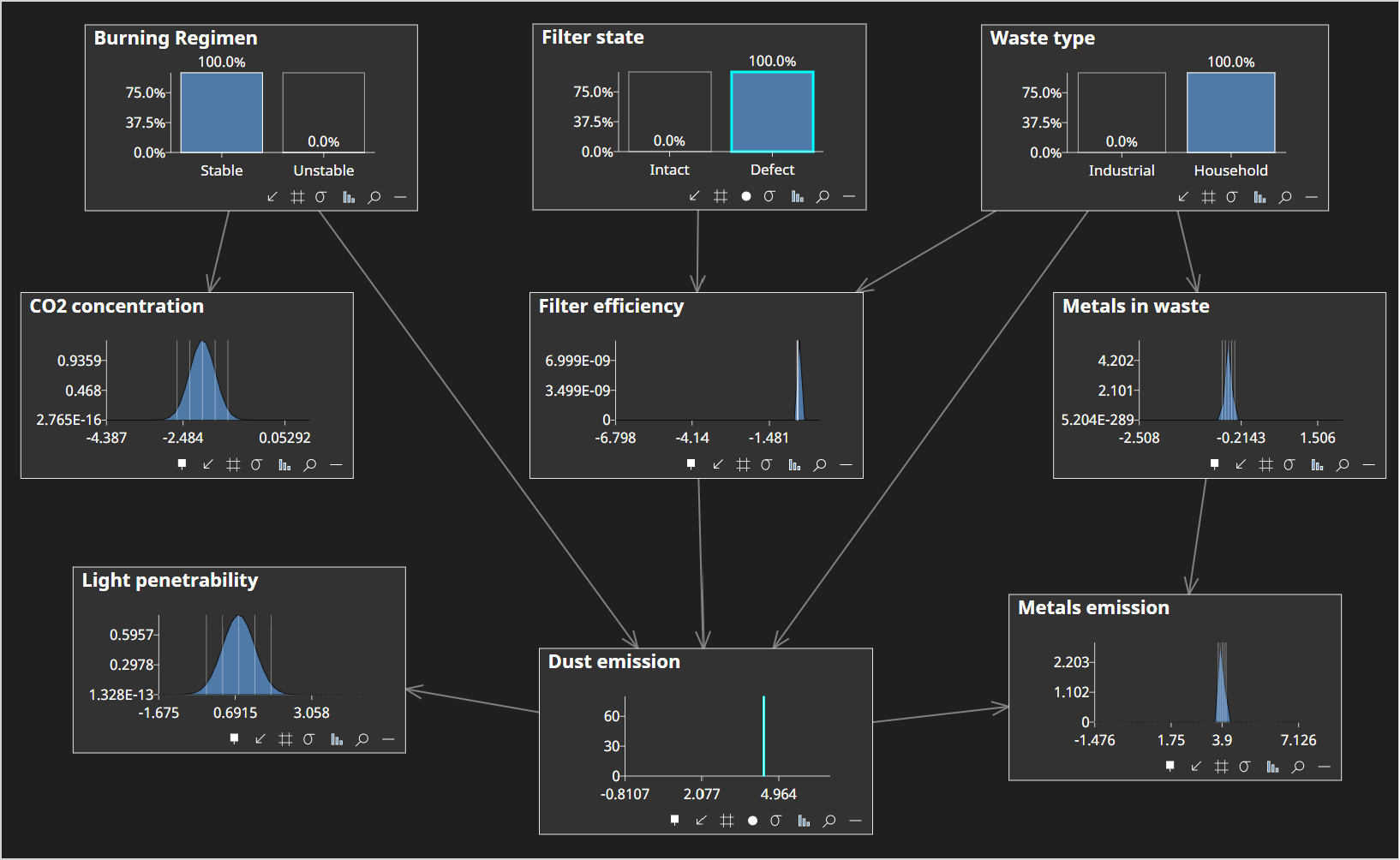The image size is (1400, 860).
Task: Set evidence to Unstable in Burning Regimen
Action: coord(323,111)
